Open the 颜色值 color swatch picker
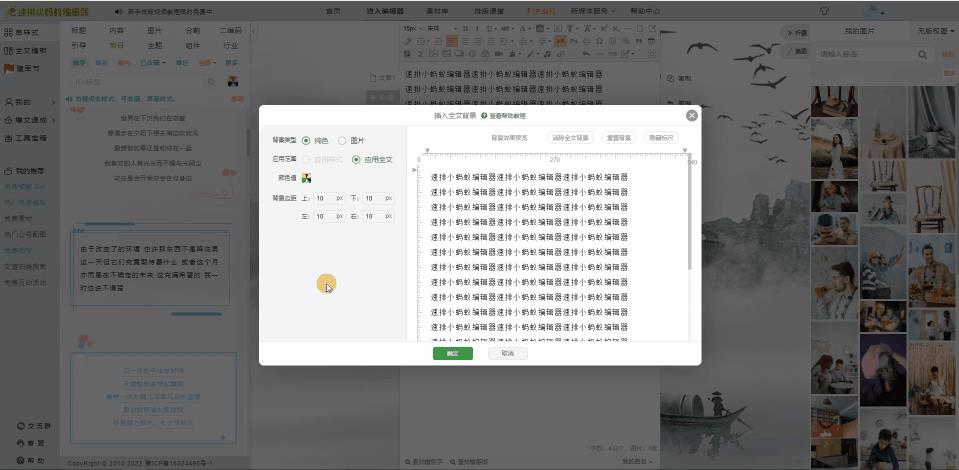 click(307, 178)
